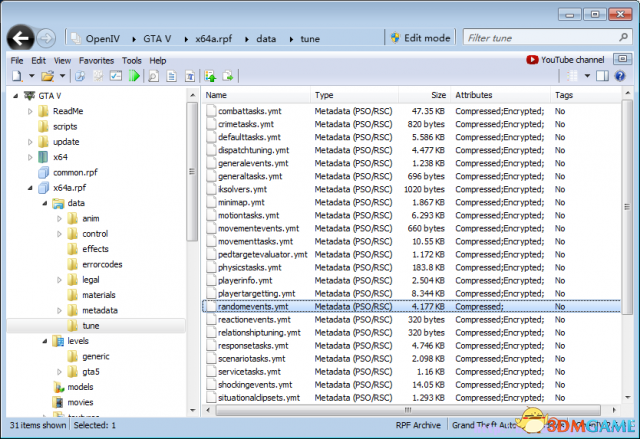Click x64a.rpf in the breadcrumb path
The width and height of the screenshot is (640, 439).
click(213, 39)
